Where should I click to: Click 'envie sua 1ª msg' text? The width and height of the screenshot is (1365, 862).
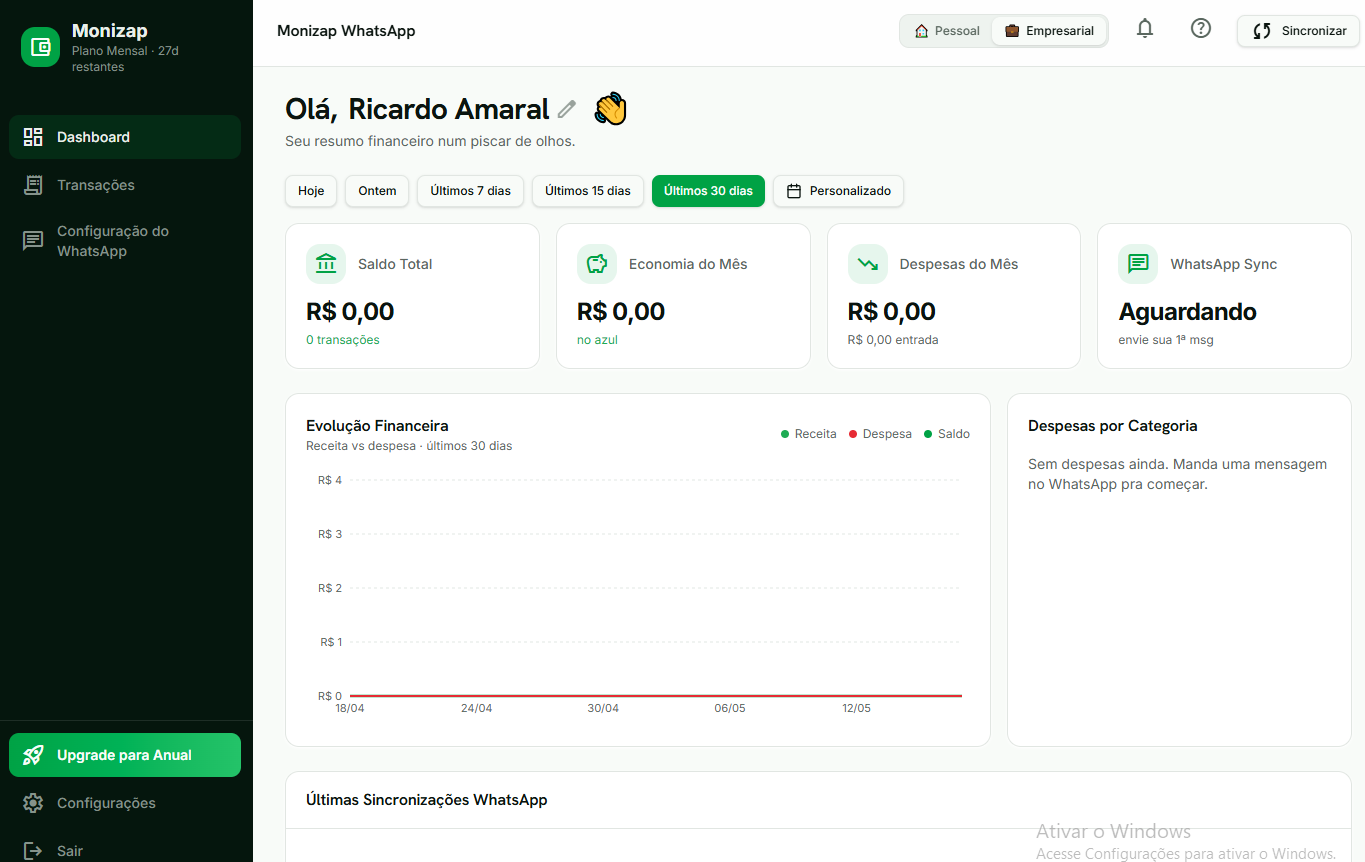click(x=1166, y=340)
